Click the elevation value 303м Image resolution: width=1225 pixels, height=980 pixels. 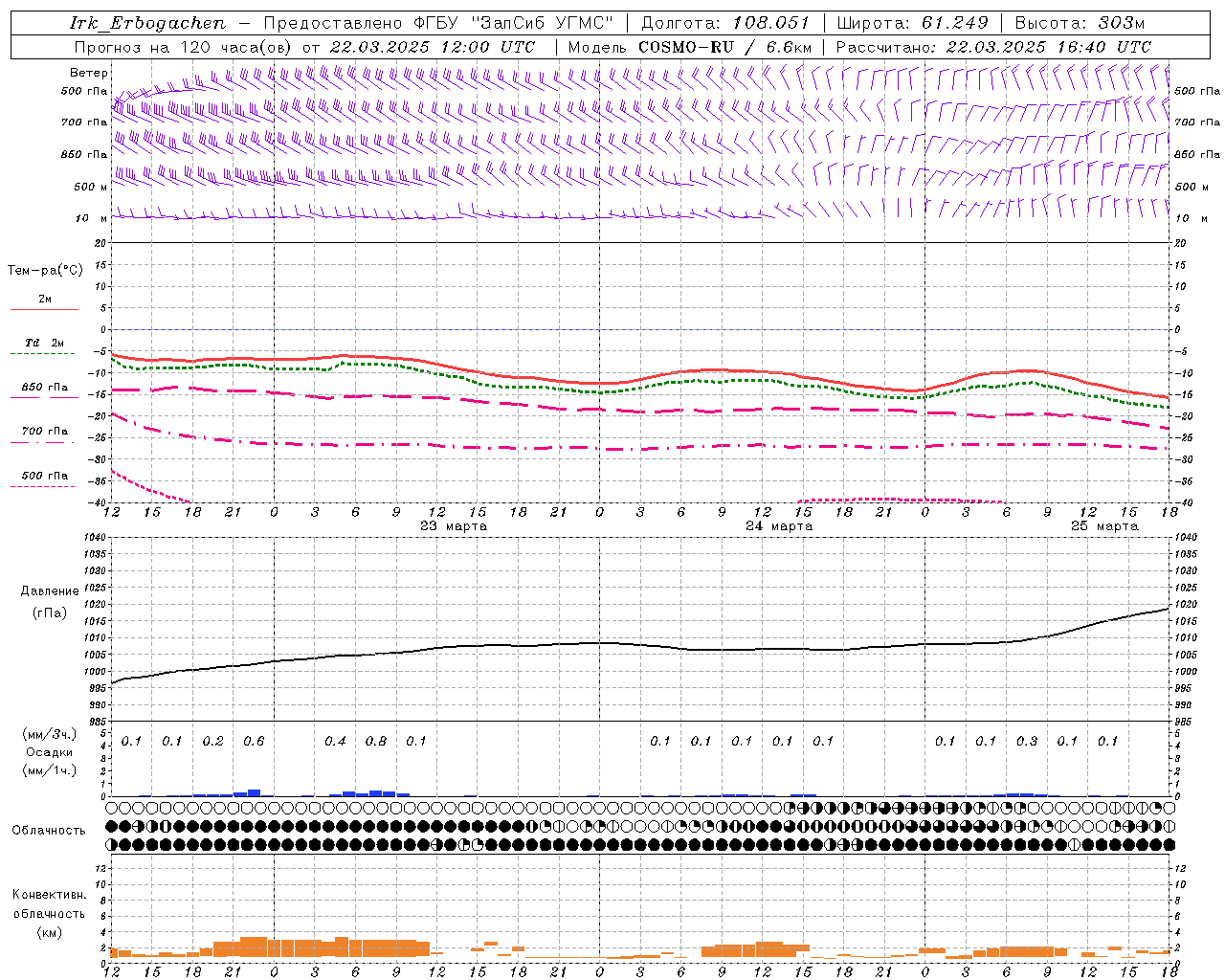1122,23
